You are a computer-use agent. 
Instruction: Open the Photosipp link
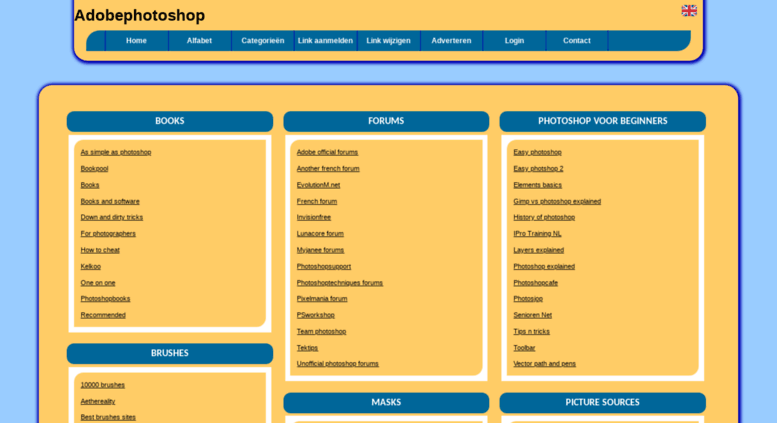click(528, 299)
